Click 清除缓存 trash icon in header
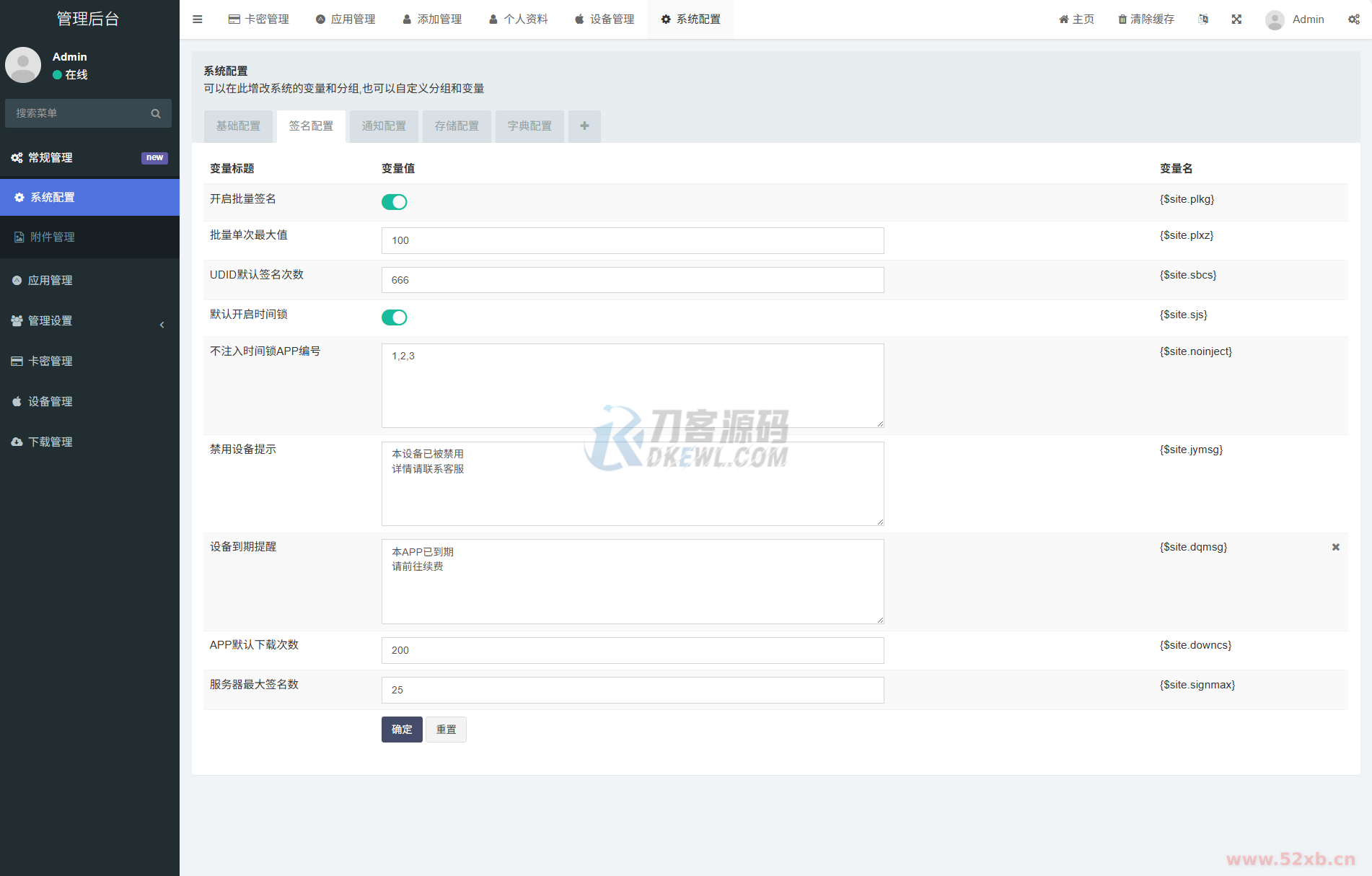1372x876 pixels. (1122, 19)
